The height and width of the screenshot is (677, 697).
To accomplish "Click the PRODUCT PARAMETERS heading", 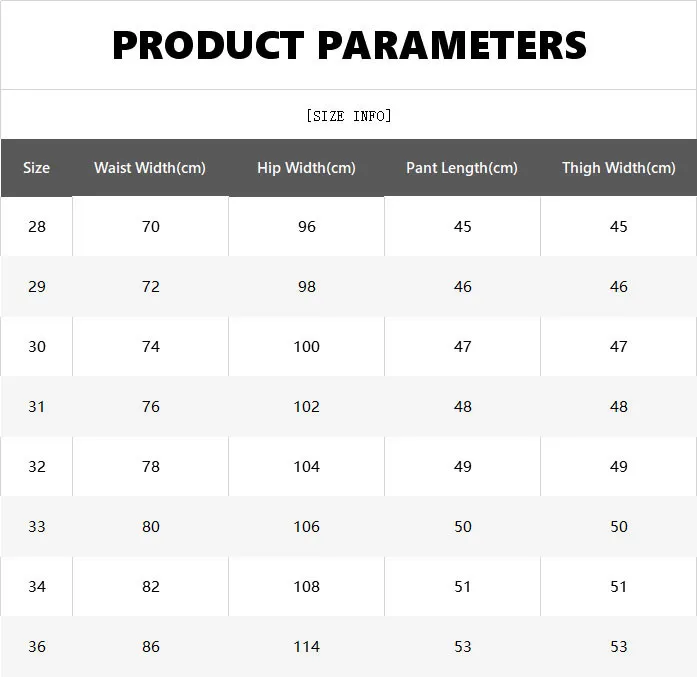I will point(349,45).
